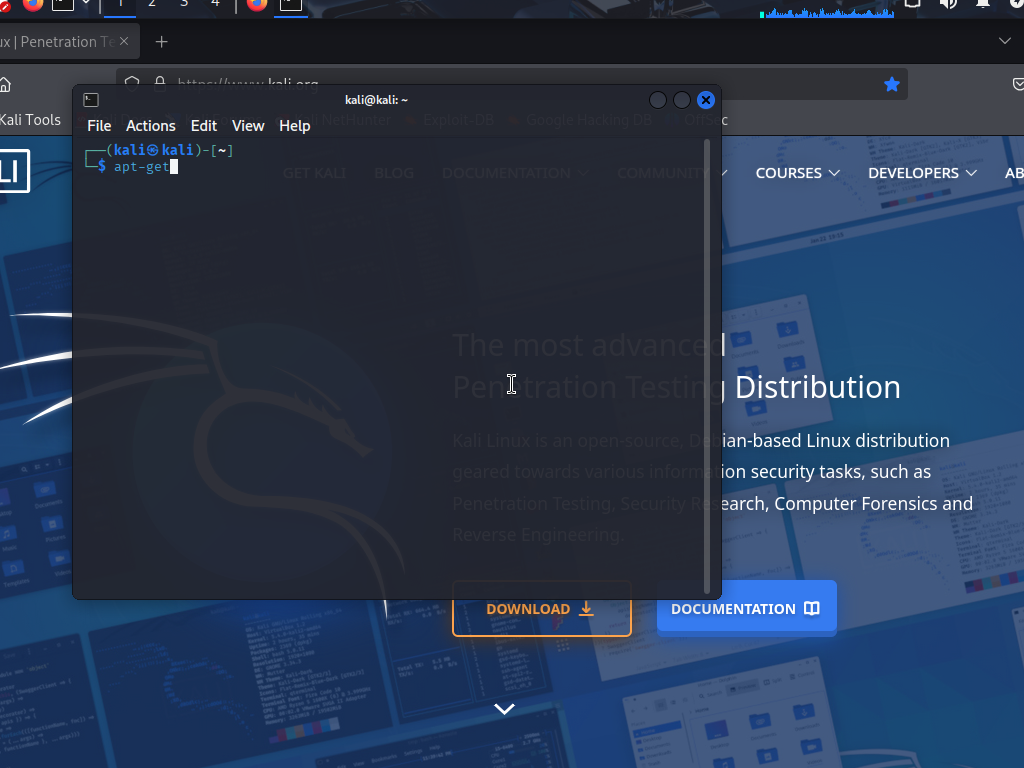The image size is (1024, 768).
Task: Select the Penetration Testing tab in Firefox
Action: [65, 42]
